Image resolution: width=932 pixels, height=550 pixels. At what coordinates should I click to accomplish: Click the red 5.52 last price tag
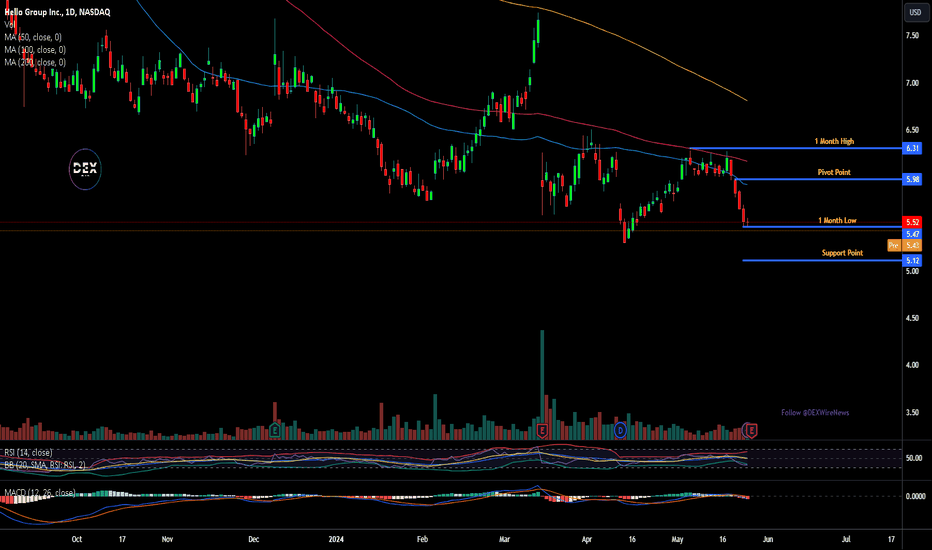click(x=912, y=222)
